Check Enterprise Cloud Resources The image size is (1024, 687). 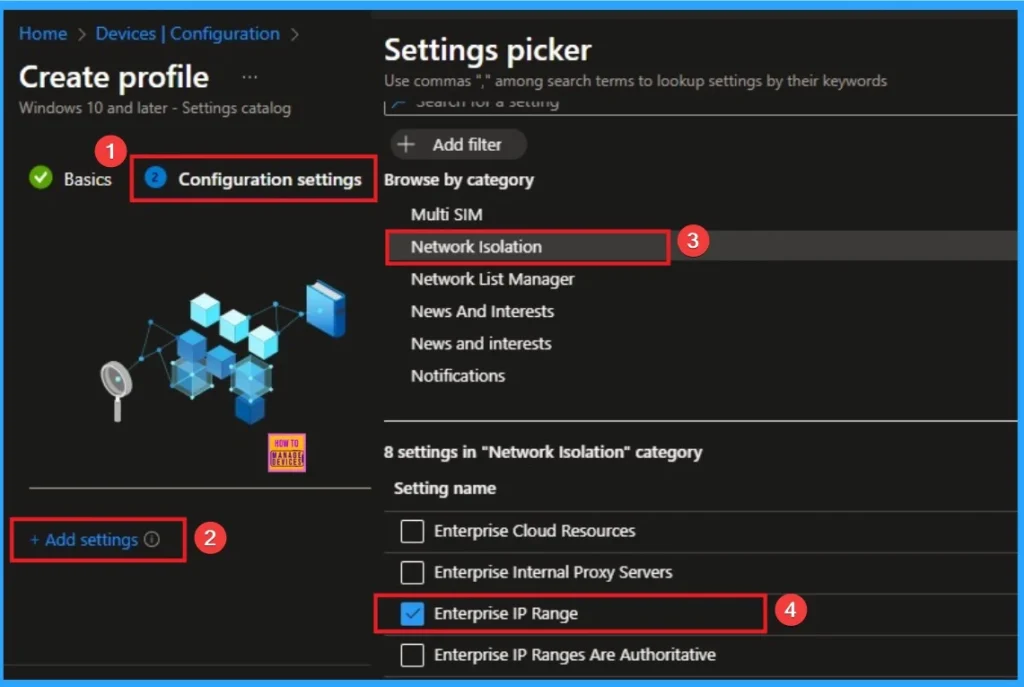412,531
